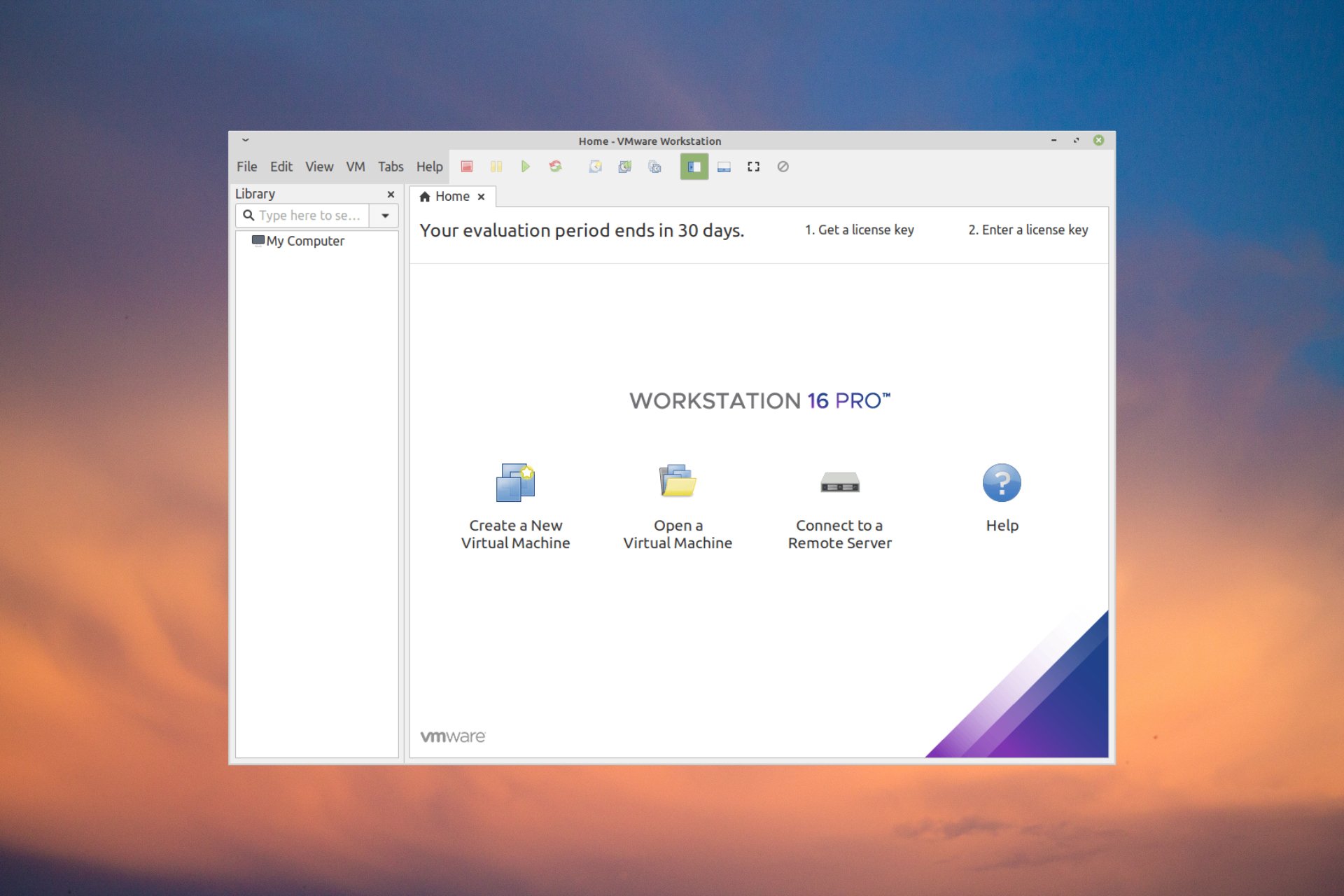Screen dimensions: 1344x896
Task: Close the Home tab
Action: [x=481, y=197]
